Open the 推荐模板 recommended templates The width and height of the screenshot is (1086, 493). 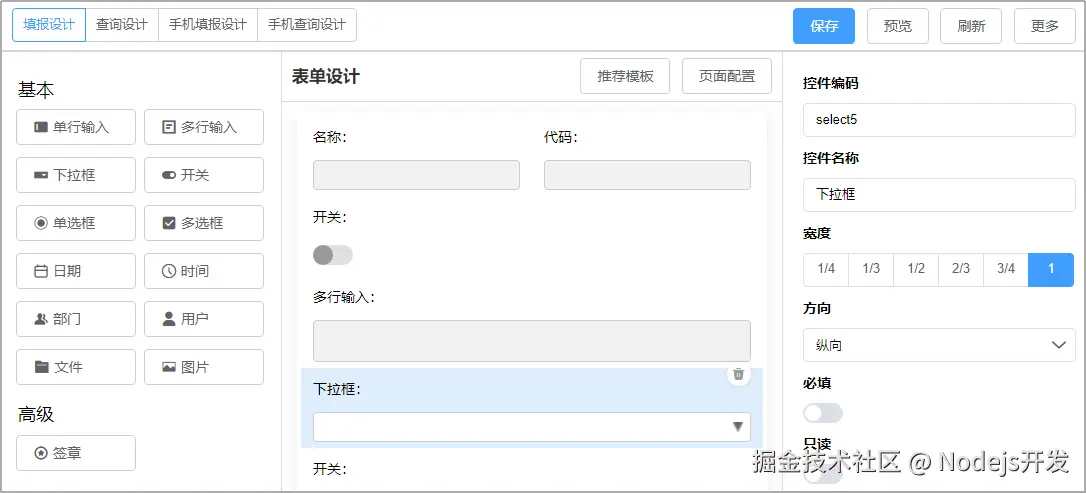pos(625,76)
